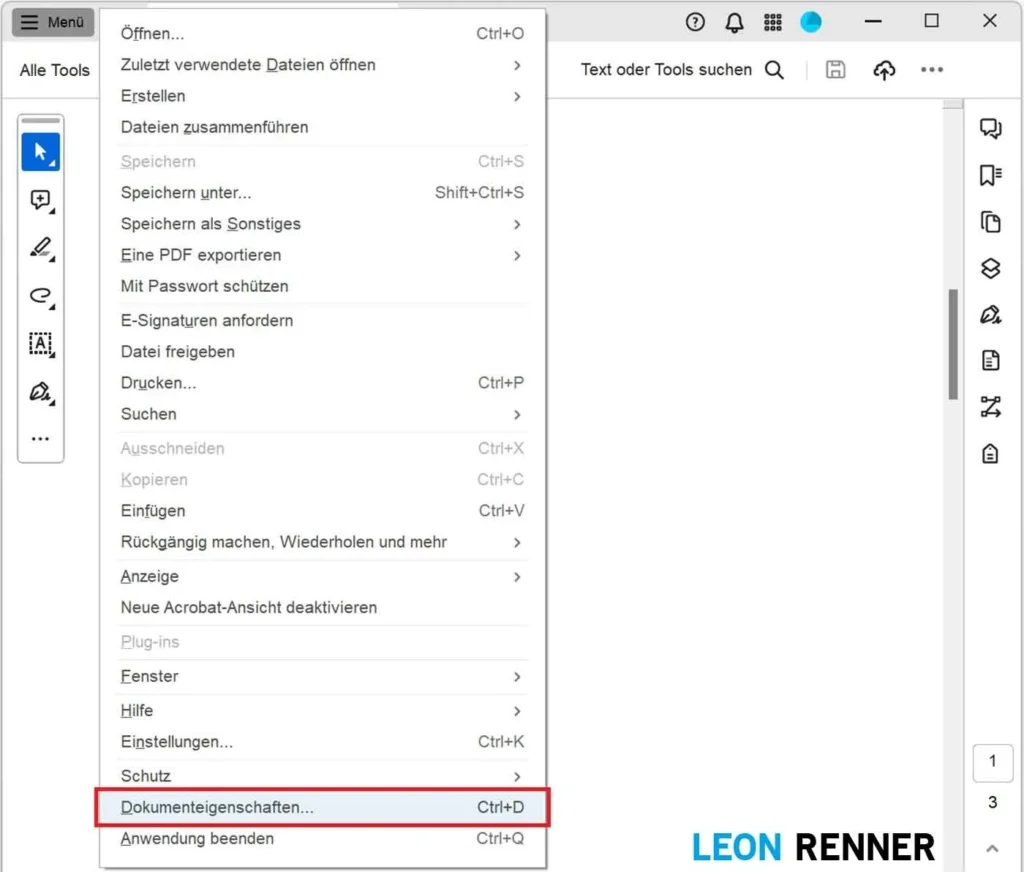Click the help question mark icon
Image resolution: width=1024 pixels, height=872 pixels.
(x=695, y=22)
